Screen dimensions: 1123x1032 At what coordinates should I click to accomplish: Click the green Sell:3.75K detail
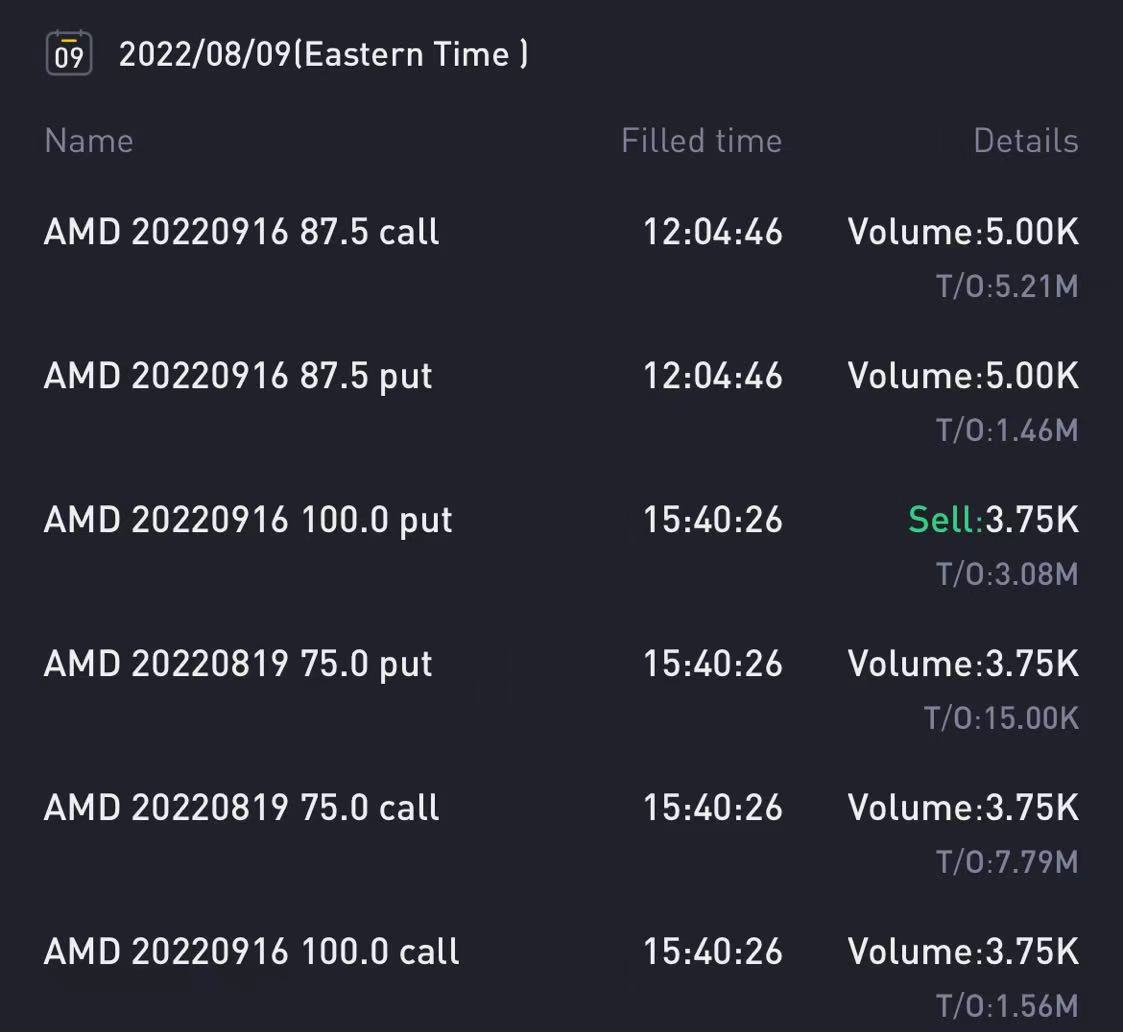pyautogui.click(x=993, y=519)
